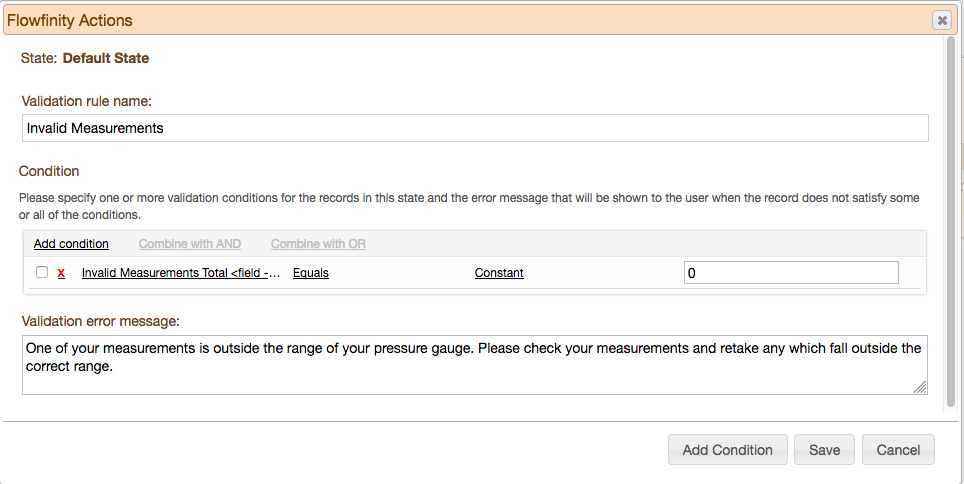Click the Condition section heading

tap(49, 171)
